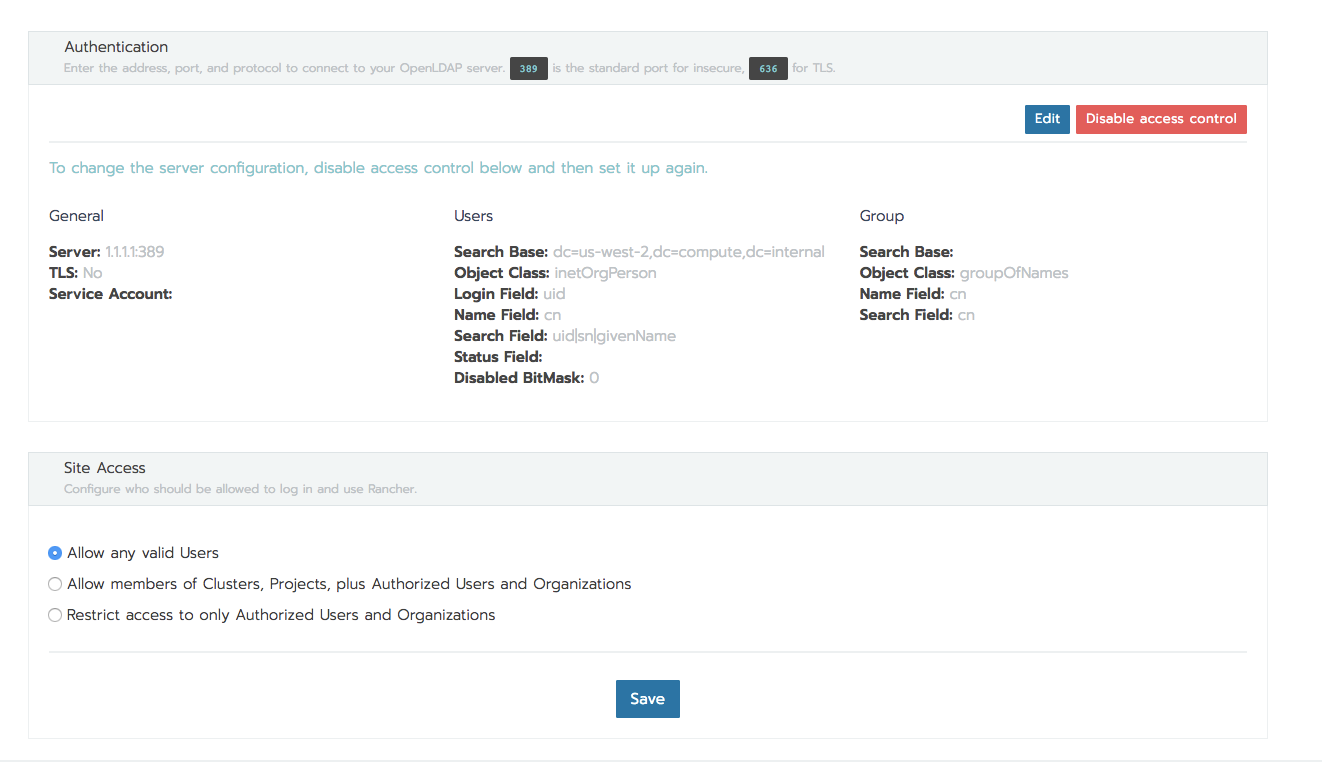Click the General column heading
This screenshot has width=1322, height=762.
pos(76,216)
